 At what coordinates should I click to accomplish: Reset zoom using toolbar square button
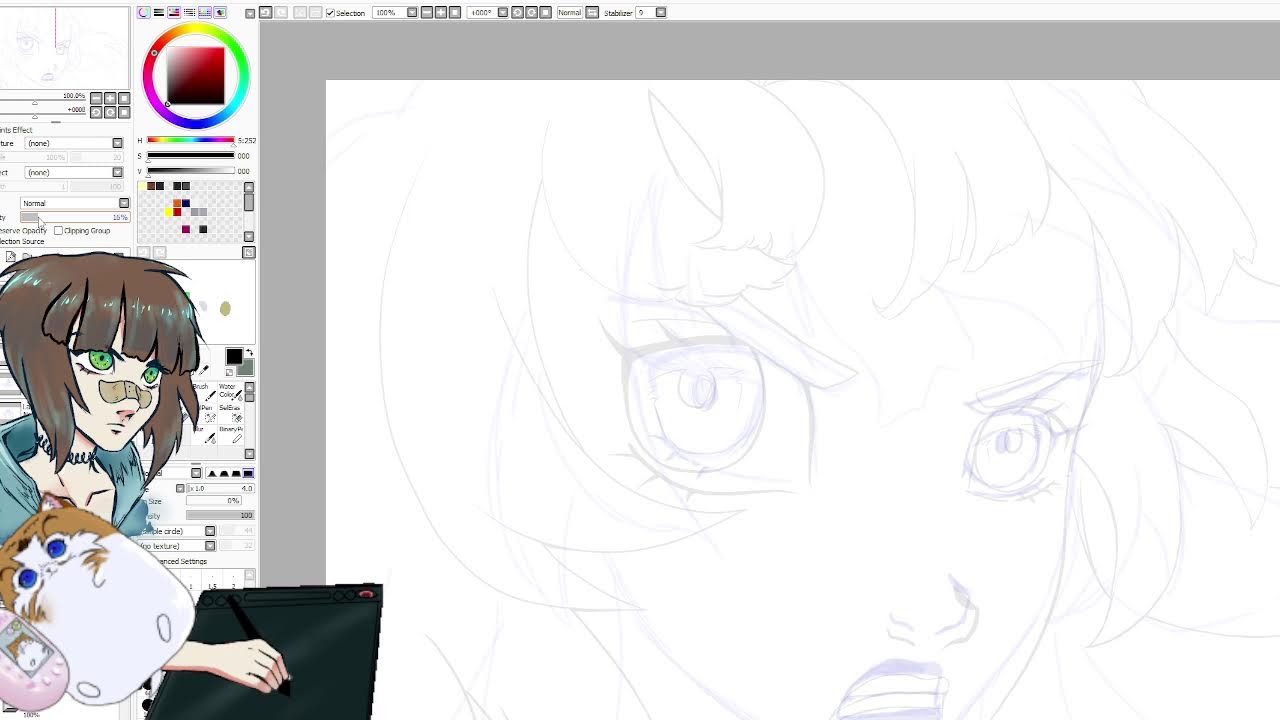455,12
